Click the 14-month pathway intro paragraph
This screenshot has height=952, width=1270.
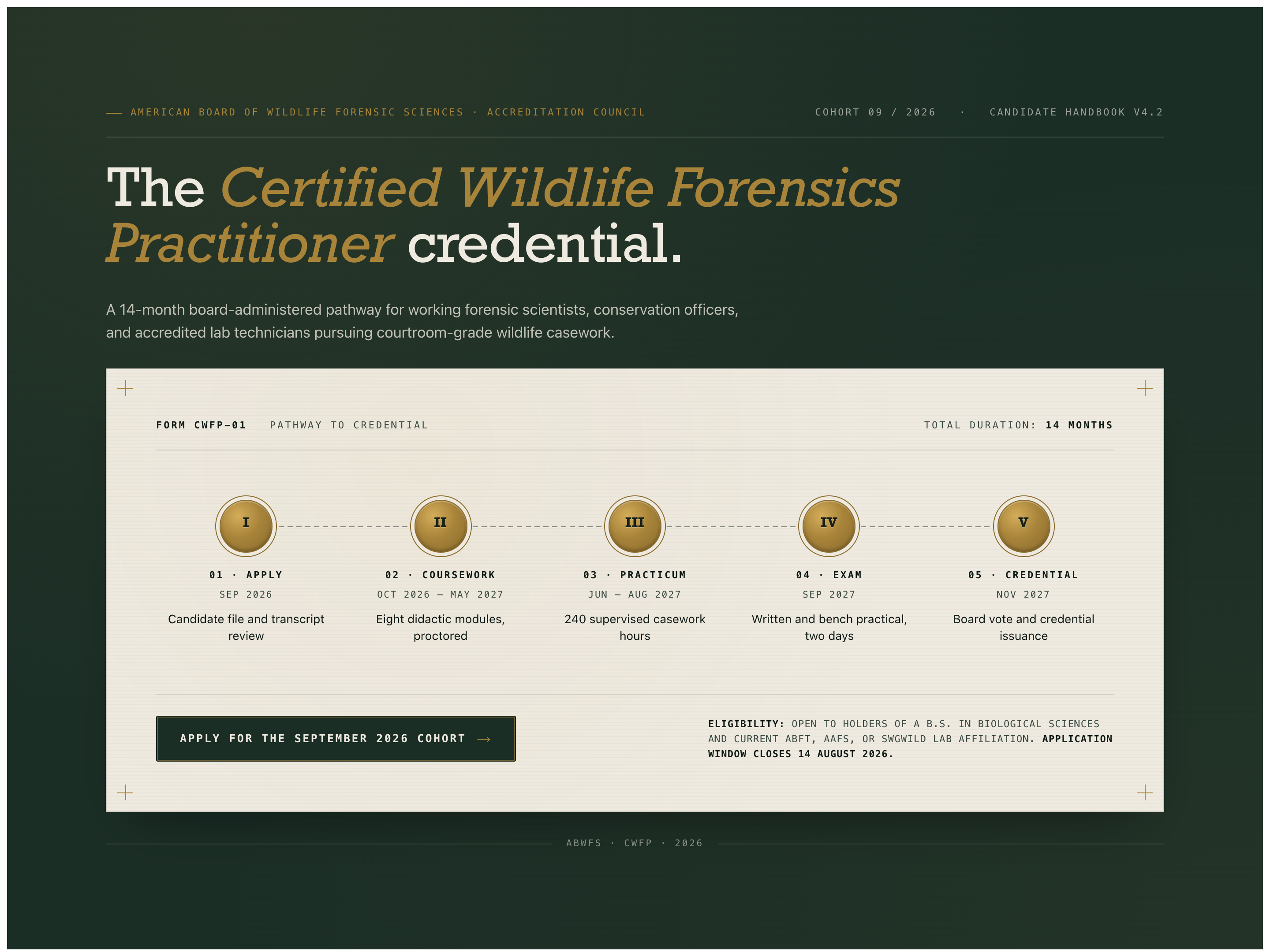tap(422, 321)
